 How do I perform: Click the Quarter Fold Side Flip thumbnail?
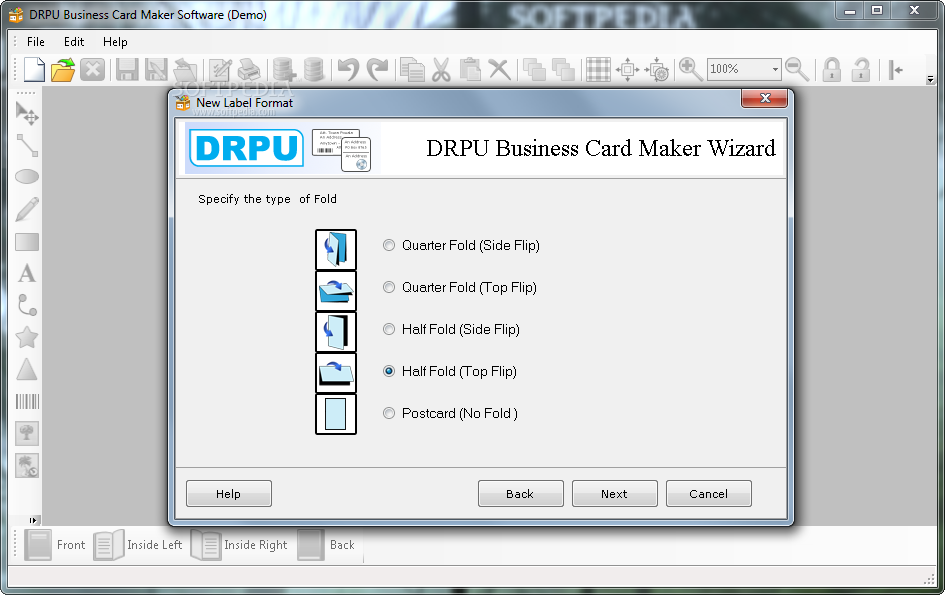click(336, 250)
